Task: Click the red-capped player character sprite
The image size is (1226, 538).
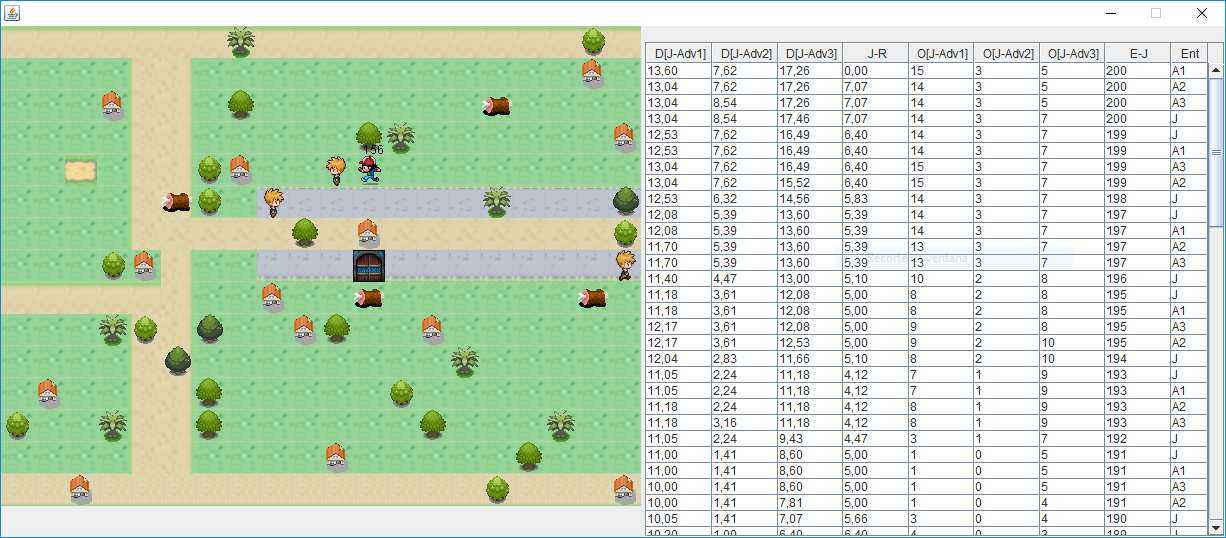Action: pyautogui.click(x=370, y=170)
